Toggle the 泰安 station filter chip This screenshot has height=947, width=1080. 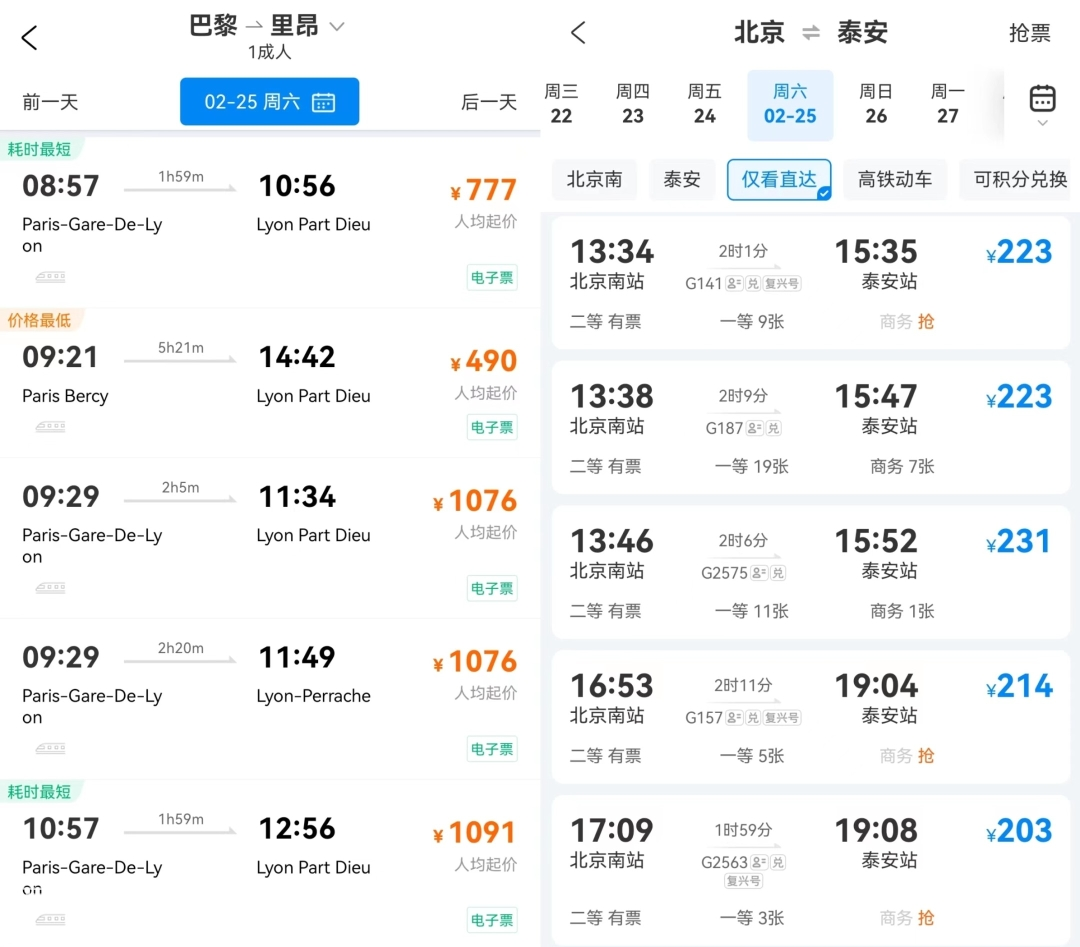click(682, 180)
